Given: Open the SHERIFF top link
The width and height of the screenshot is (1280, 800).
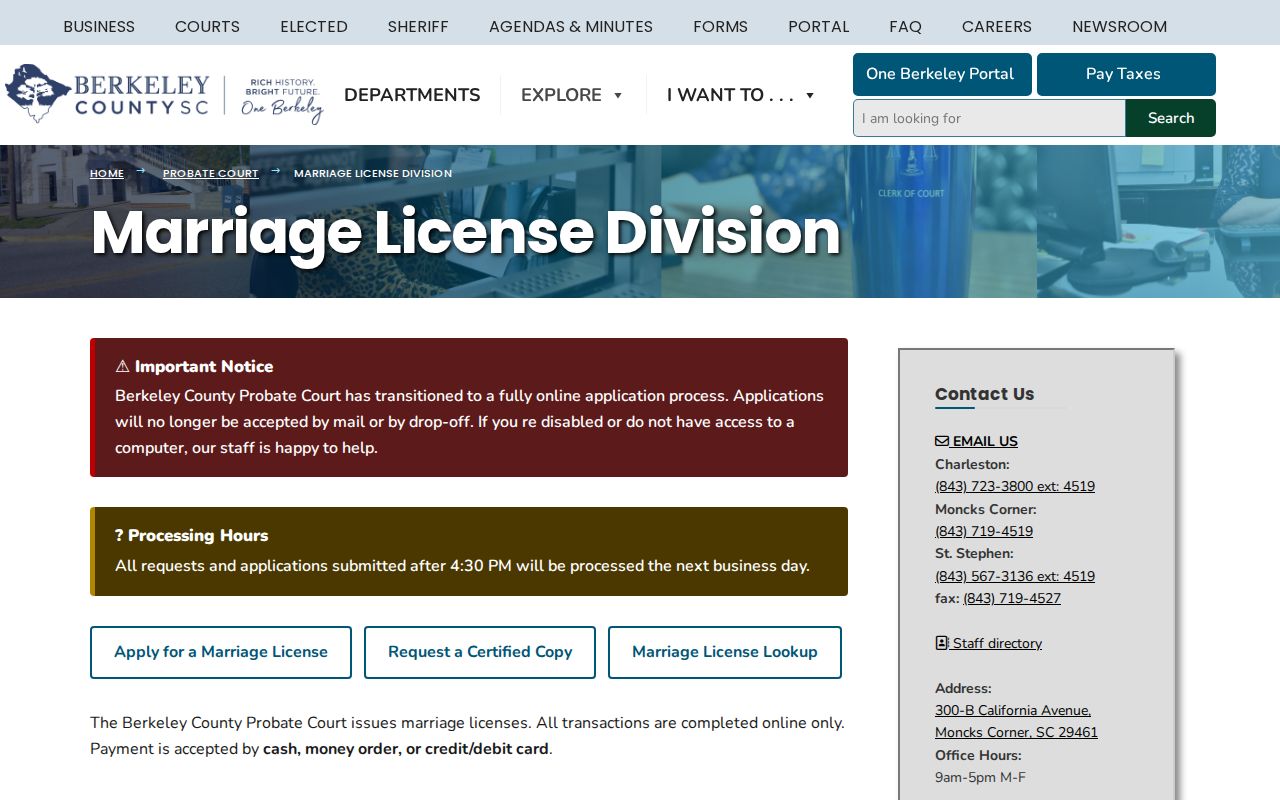Looking at the screenshot, I should click(418, 27).
